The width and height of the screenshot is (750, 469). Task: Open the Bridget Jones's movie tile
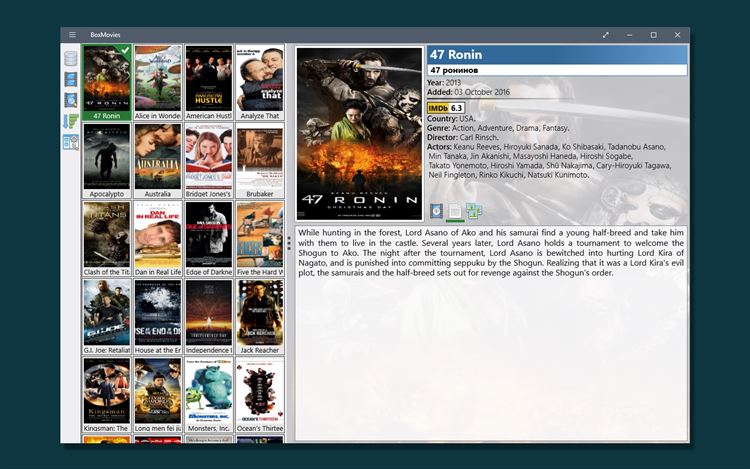click(x=209, y=161)
